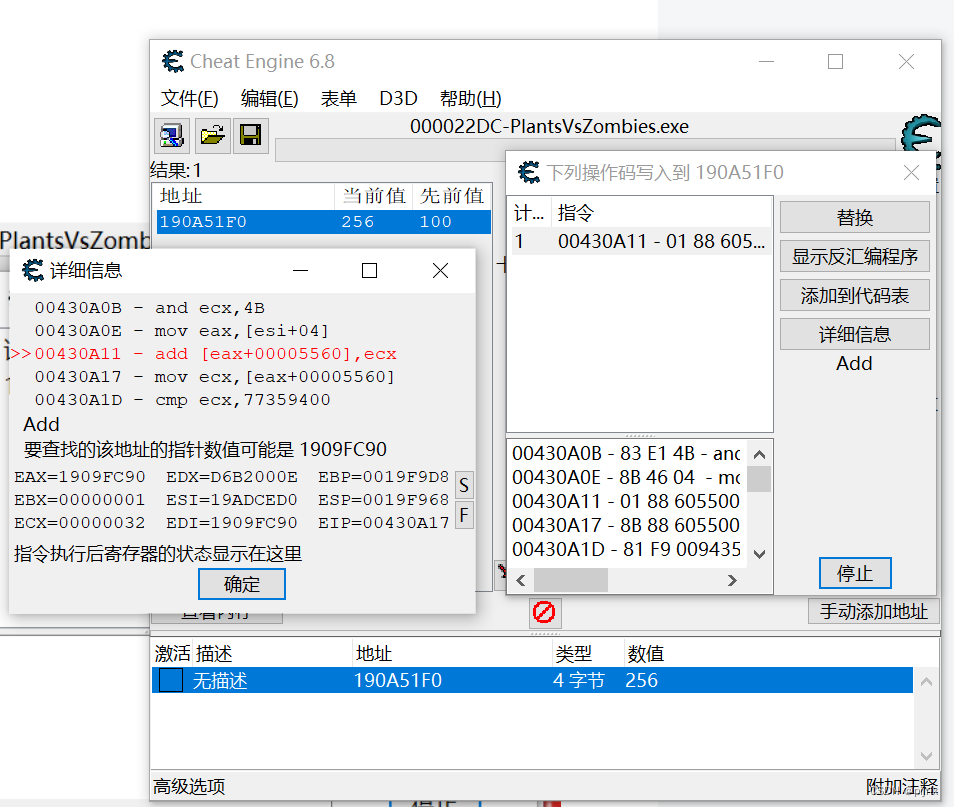Screen dimensions: 954x807
Task: Click the F floating-point registers button
Action: (464, 515)
